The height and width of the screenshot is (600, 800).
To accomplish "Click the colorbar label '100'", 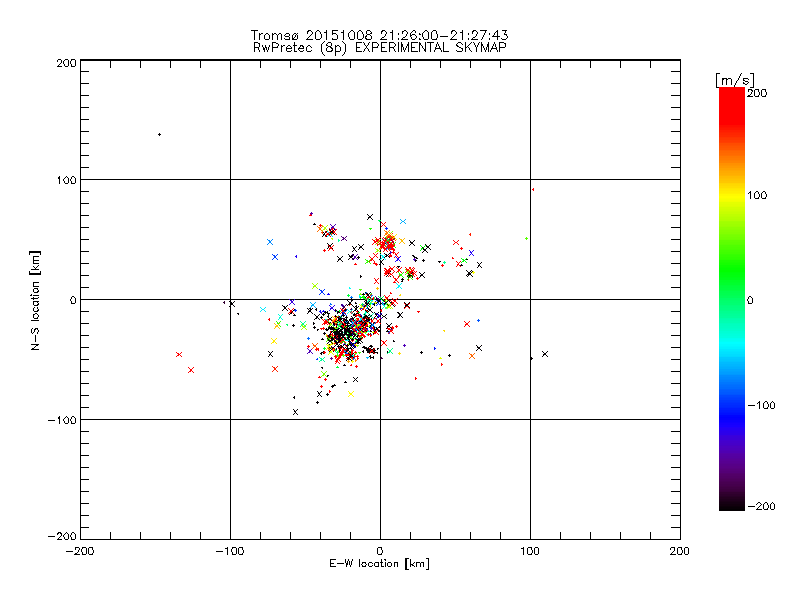I will click(757, 195).
